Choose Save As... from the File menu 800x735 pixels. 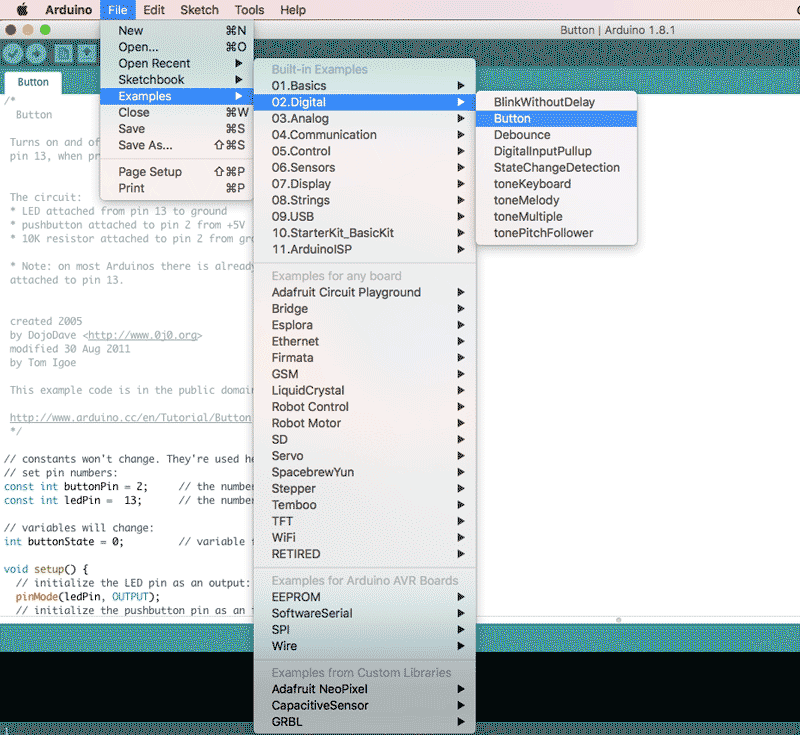(x=177, y=145)
